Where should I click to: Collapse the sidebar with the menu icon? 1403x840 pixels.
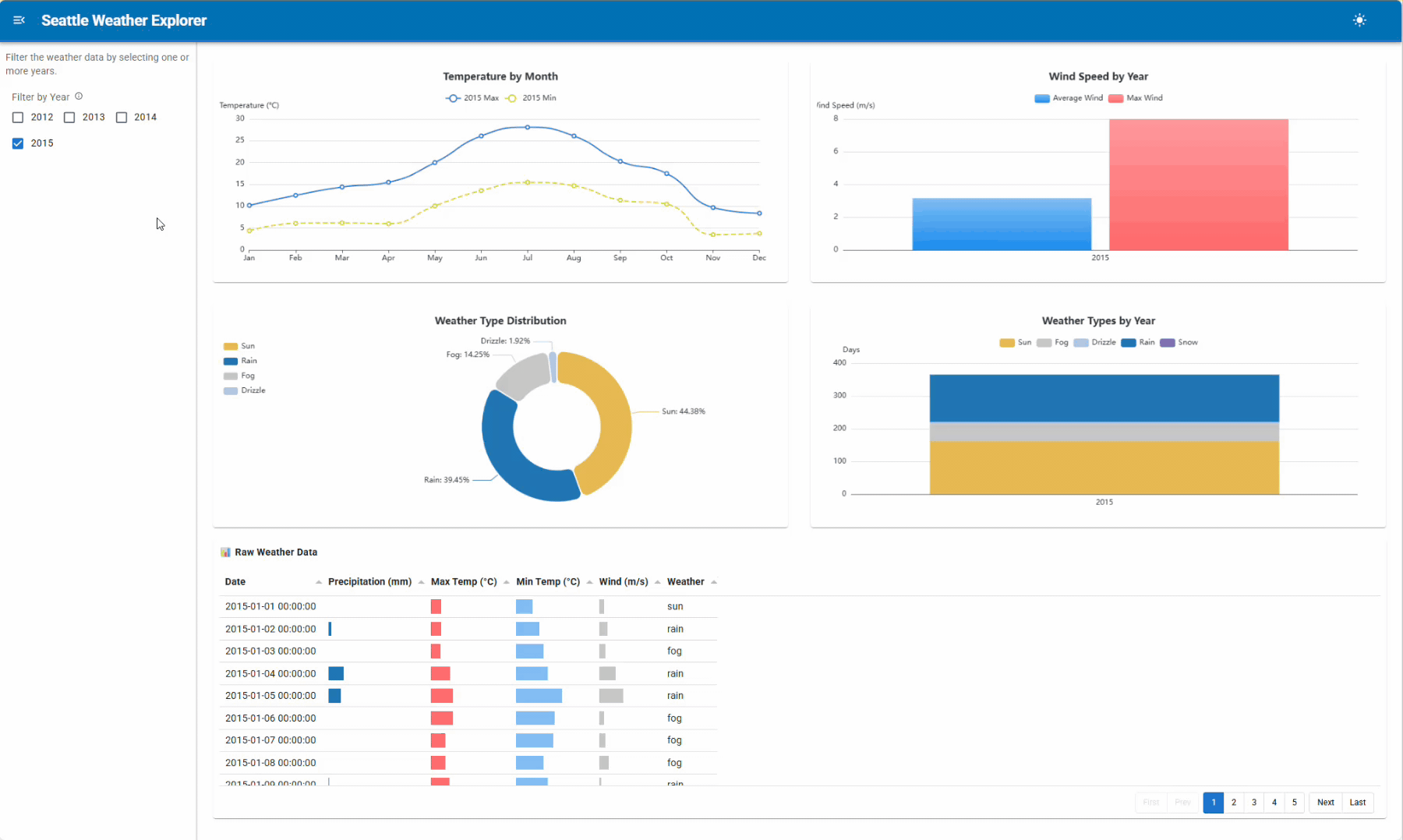[19, 20]
